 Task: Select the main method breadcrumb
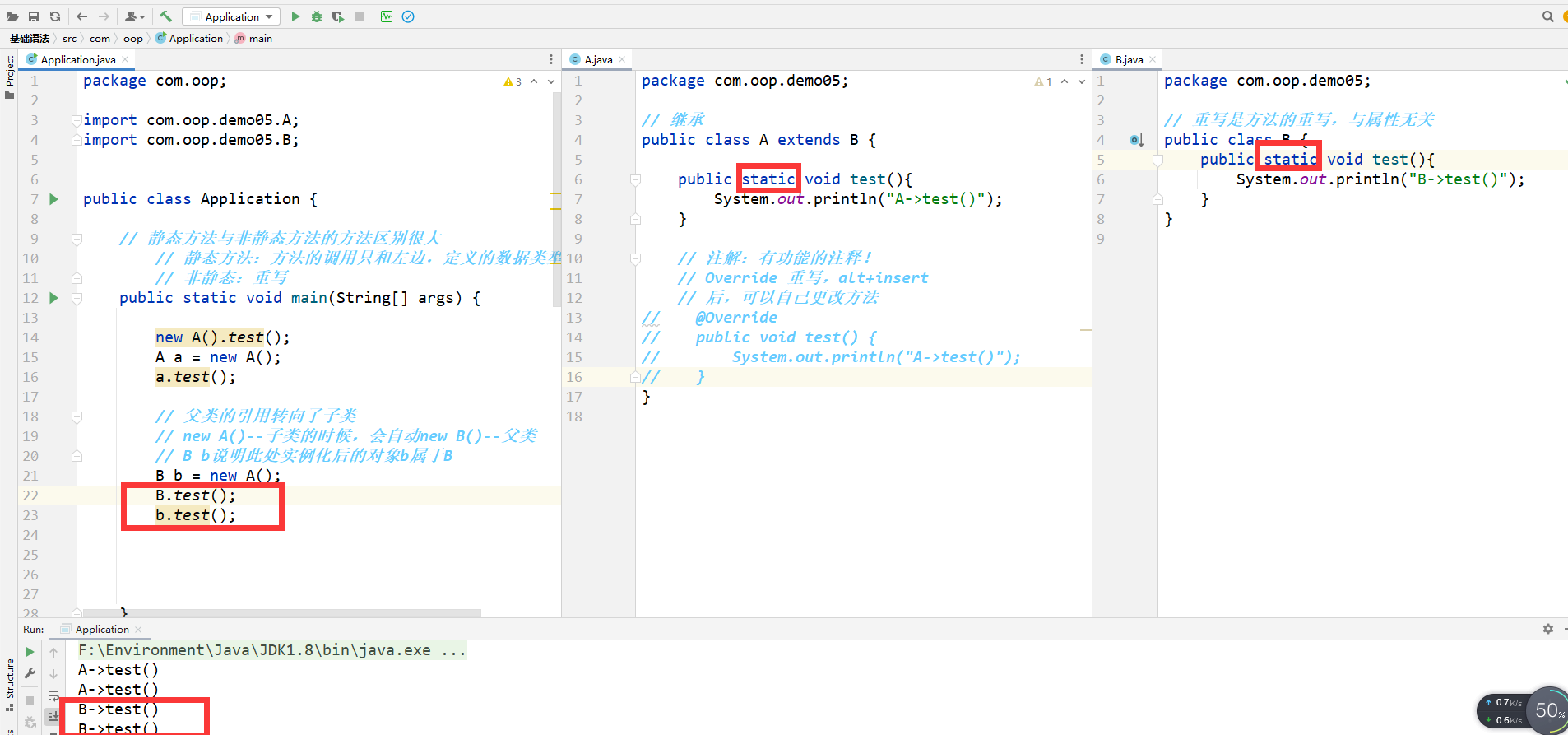click(253, 39)
